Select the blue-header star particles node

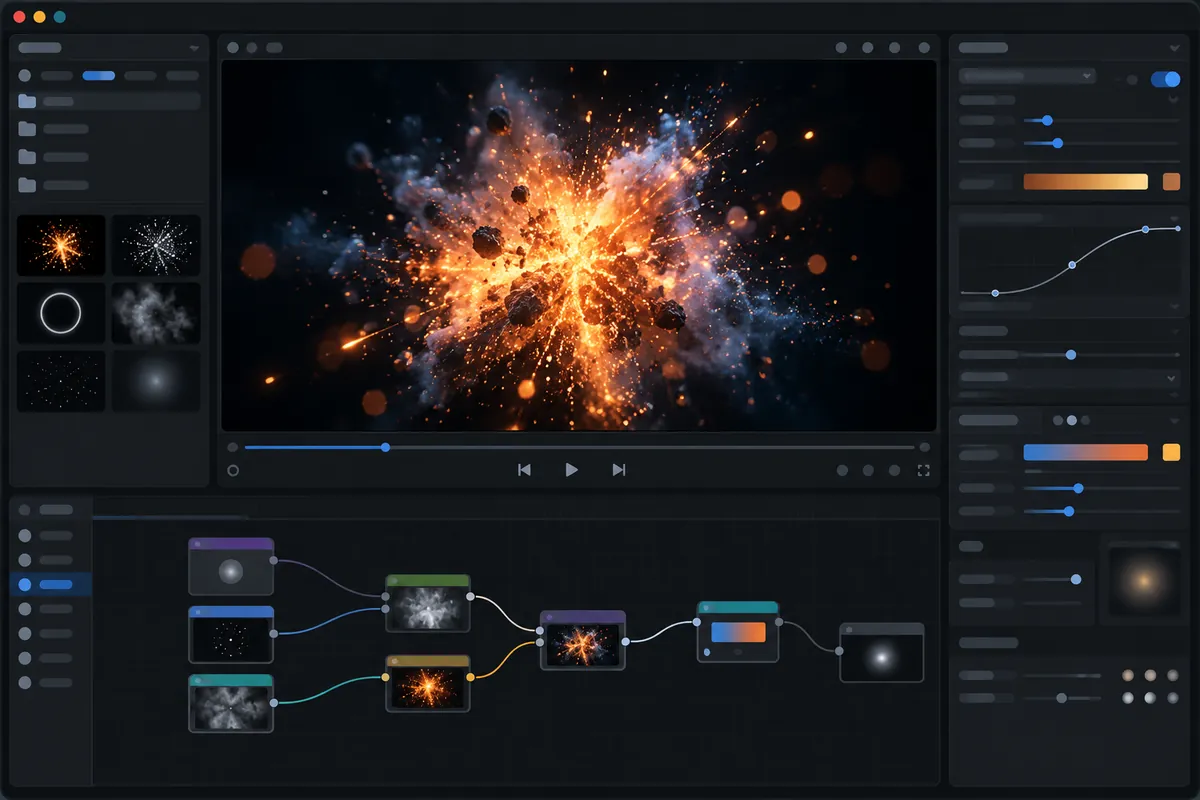click(231, 634)
